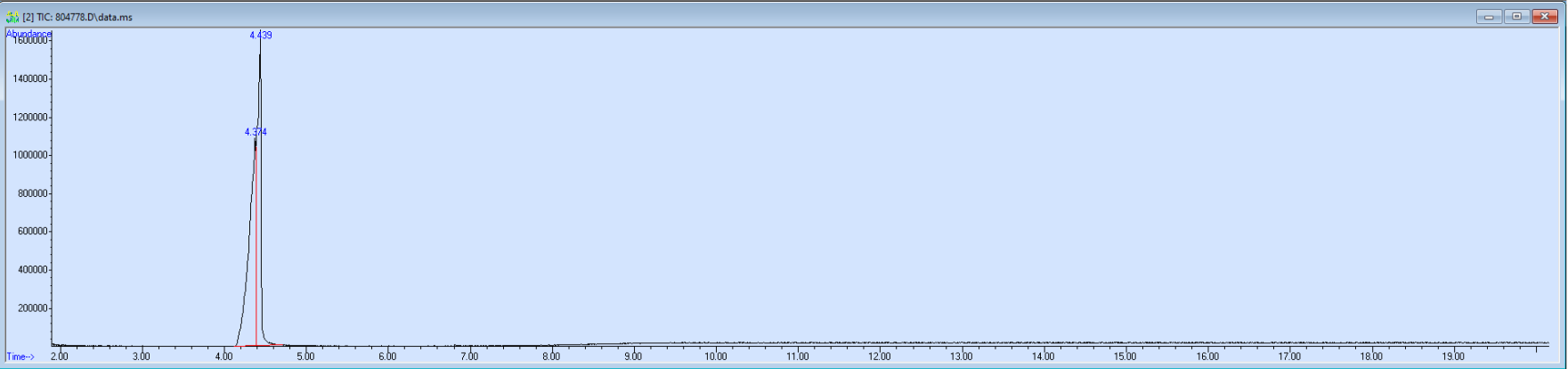Screen dimensions: 1568x369
Task: Click the 14.00 time axis tick label
Action: pos(1044,357)
